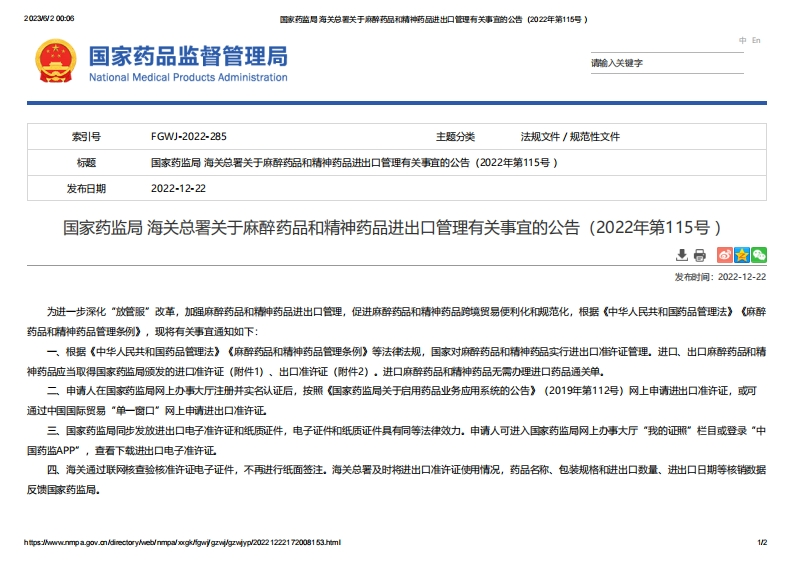Viewport: 793px width, 561px height.
Task: Share the notice to WeChat
Action: 759,255
